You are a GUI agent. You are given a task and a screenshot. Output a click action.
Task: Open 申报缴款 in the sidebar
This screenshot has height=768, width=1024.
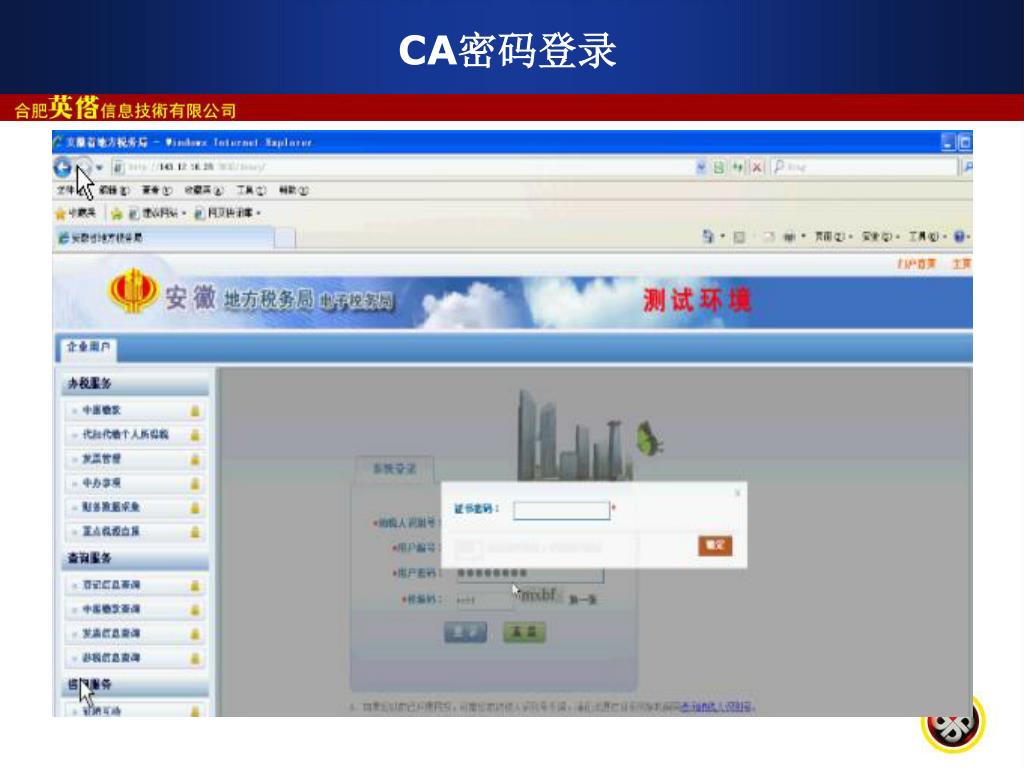(x=101, y=410)
